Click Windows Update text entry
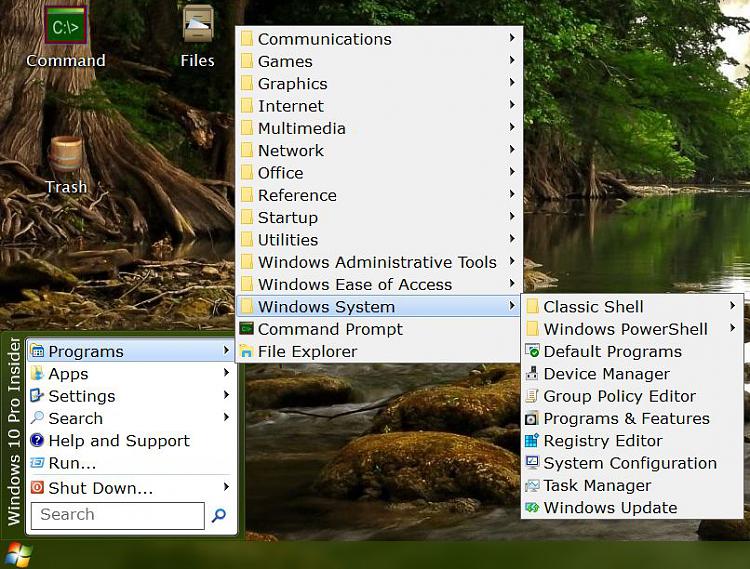The image size is (750, 569). point(610,507)
